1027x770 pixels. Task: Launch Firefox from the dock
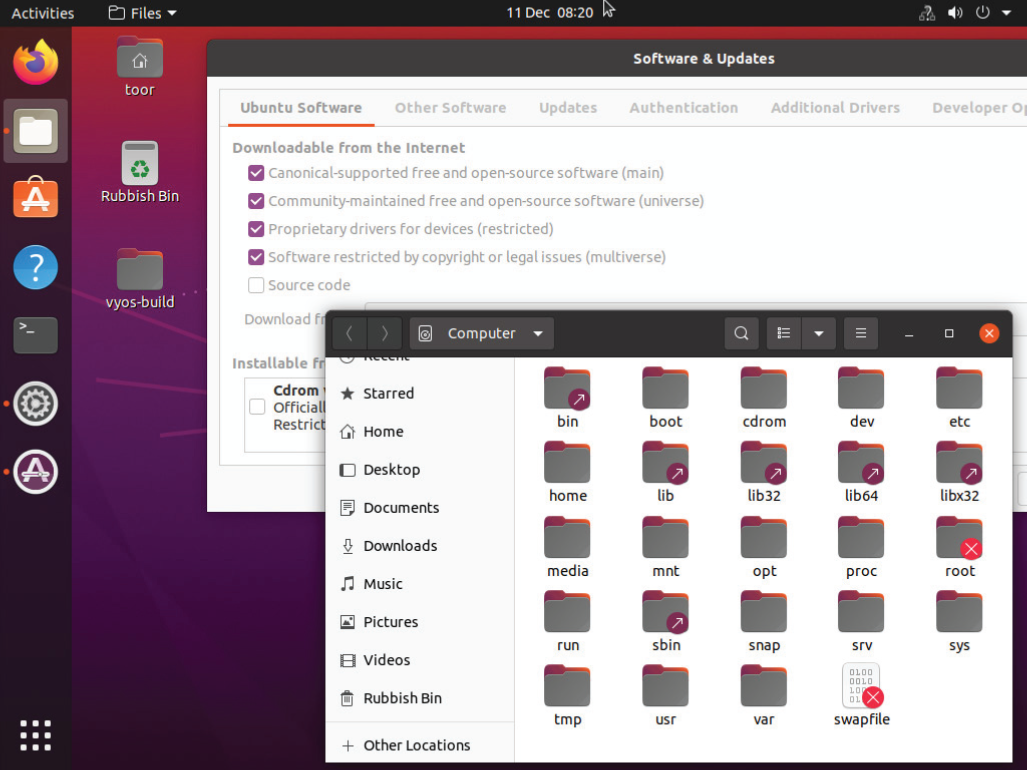[35, 62]
